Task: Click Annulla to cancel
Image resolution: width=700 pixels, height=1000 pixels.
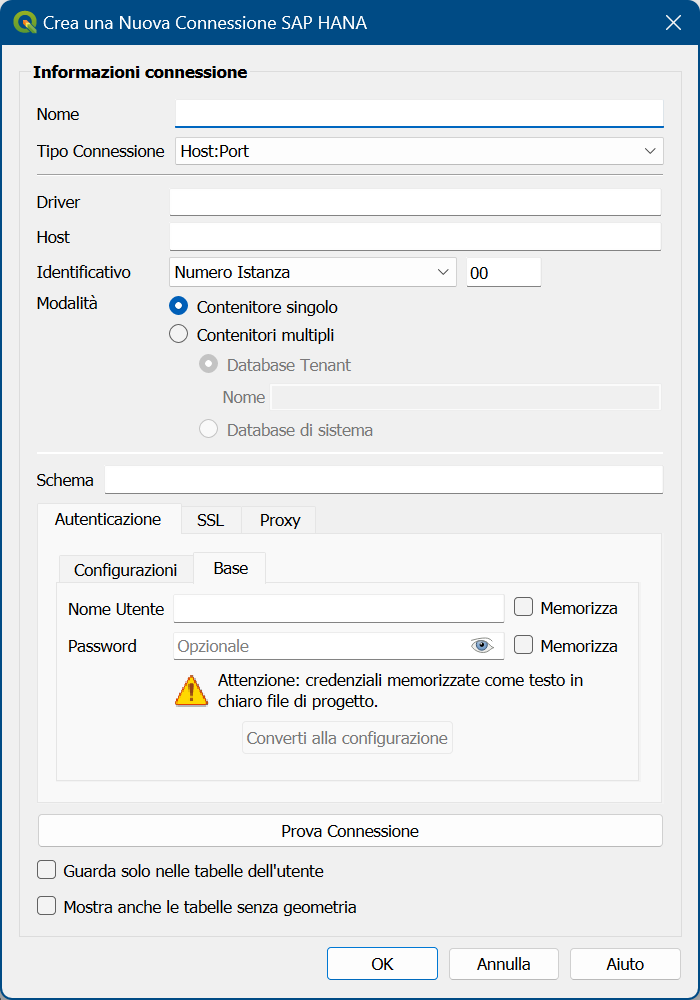Action: click(504, 964)
